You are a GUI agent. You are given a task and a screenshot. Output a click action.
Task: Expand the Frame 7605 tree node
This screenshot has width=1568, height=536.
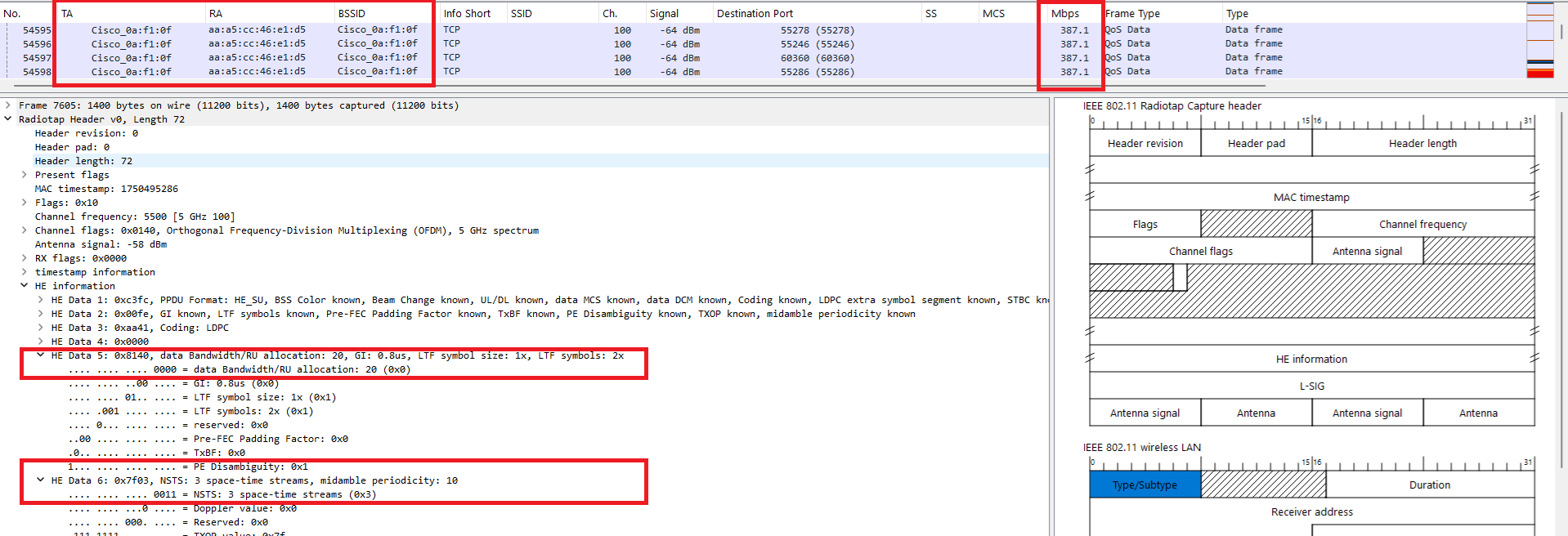tap(8, 105)
